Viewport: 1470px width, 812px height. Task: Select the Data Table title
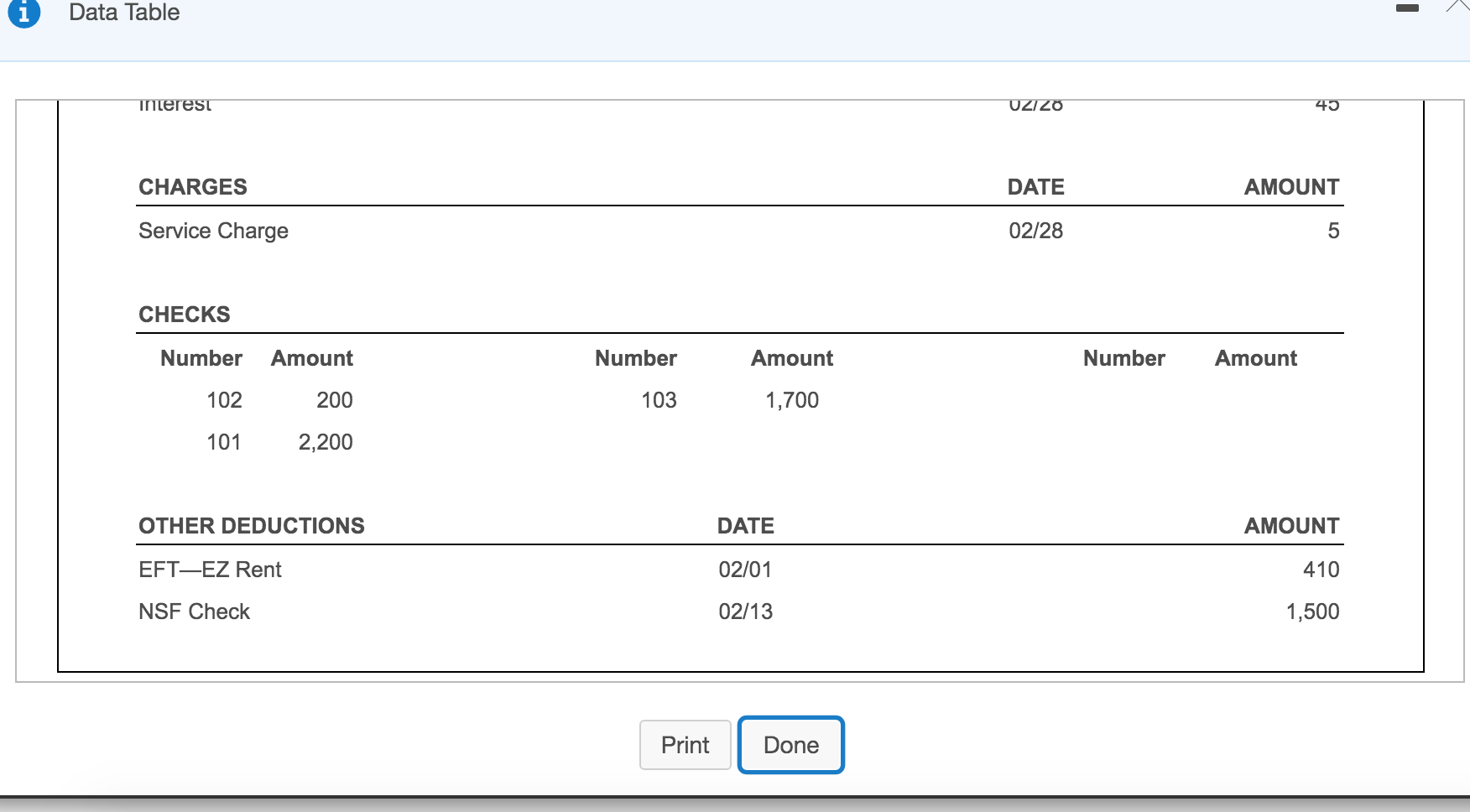tap(123, 13)
